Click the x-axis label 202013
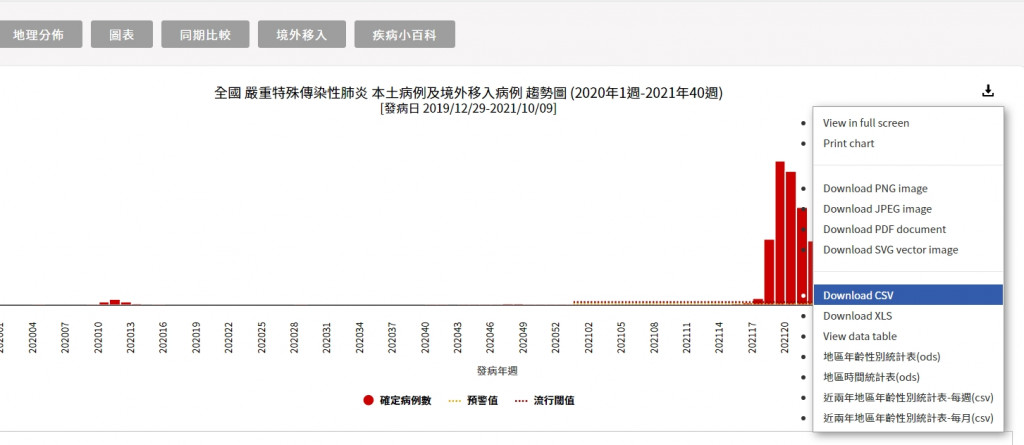 (x=131, y=337)
